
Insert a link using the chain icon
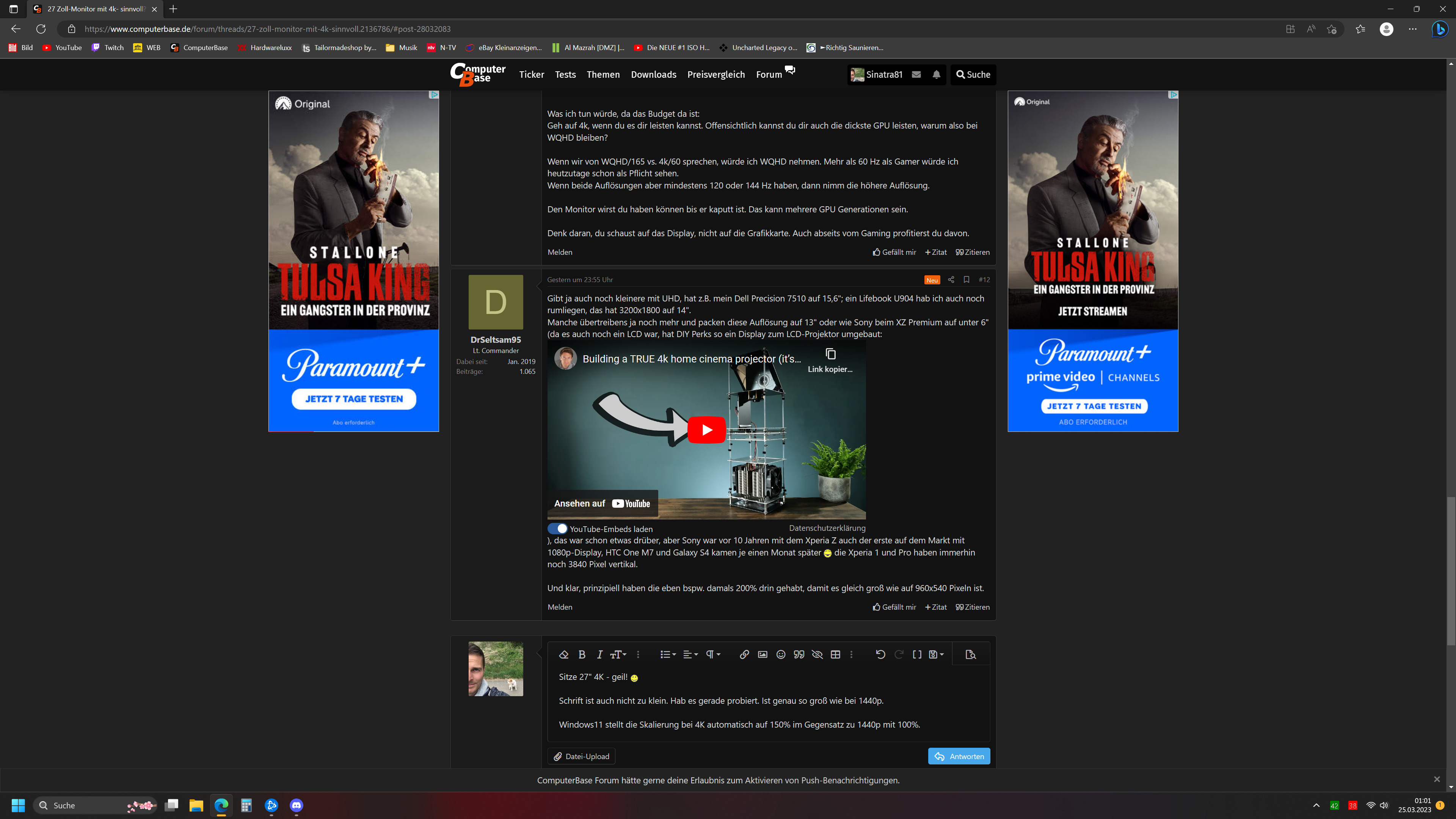click(x=744, y=654)
